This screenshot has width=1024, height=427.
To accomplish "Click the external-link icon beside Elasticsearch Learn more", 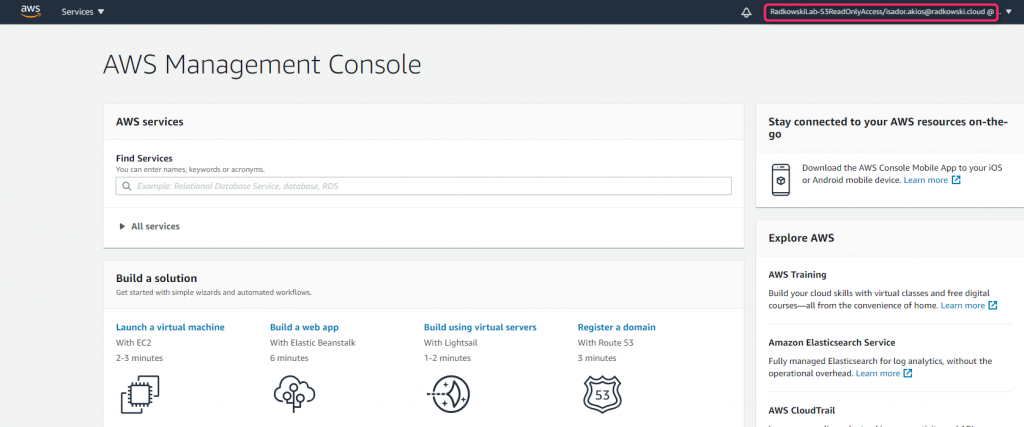I will pos(908,373).
